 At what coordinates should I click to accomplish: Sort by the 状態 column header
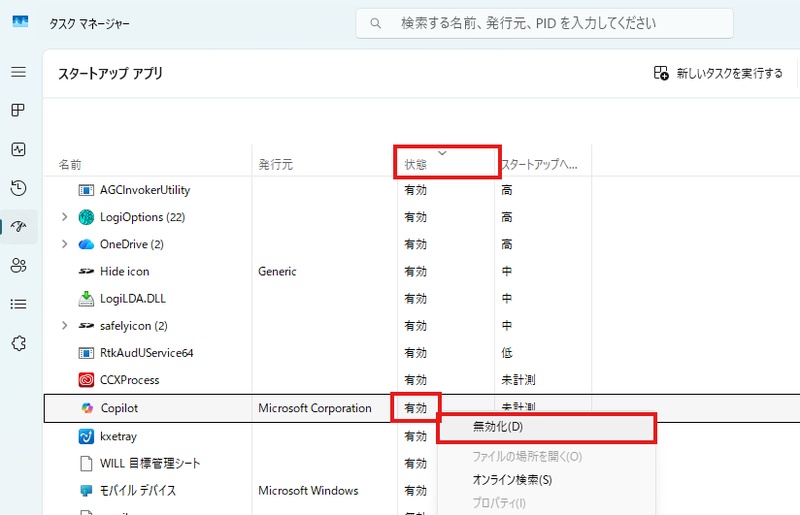click(x=416, y=164)
